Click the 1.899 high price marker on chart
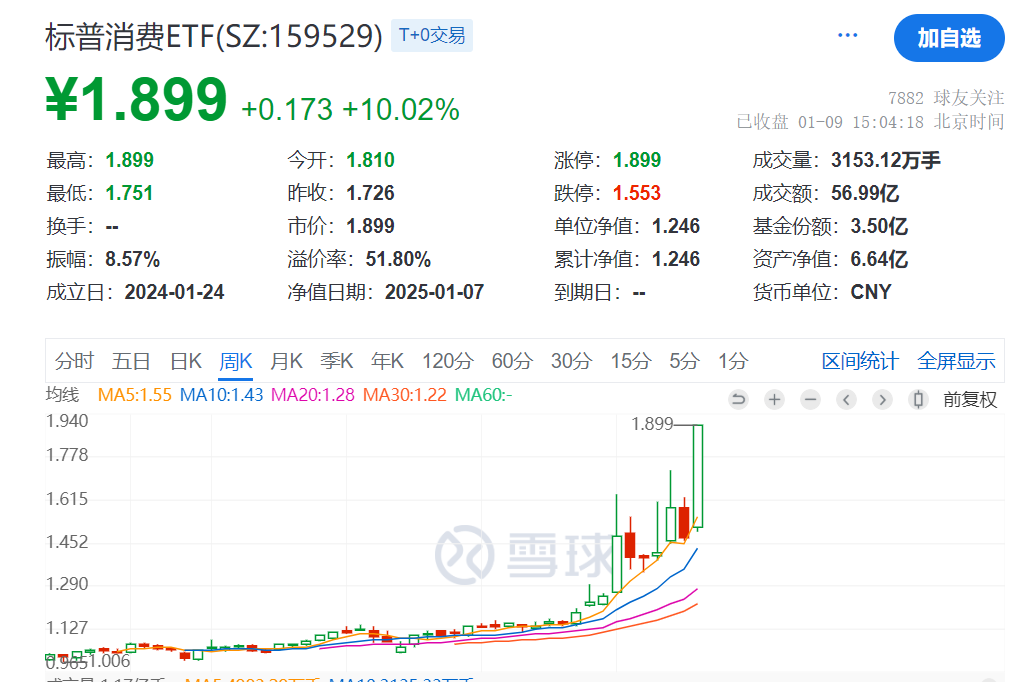This screenshot has width=1030, height=682. click(x=652, y=424)
